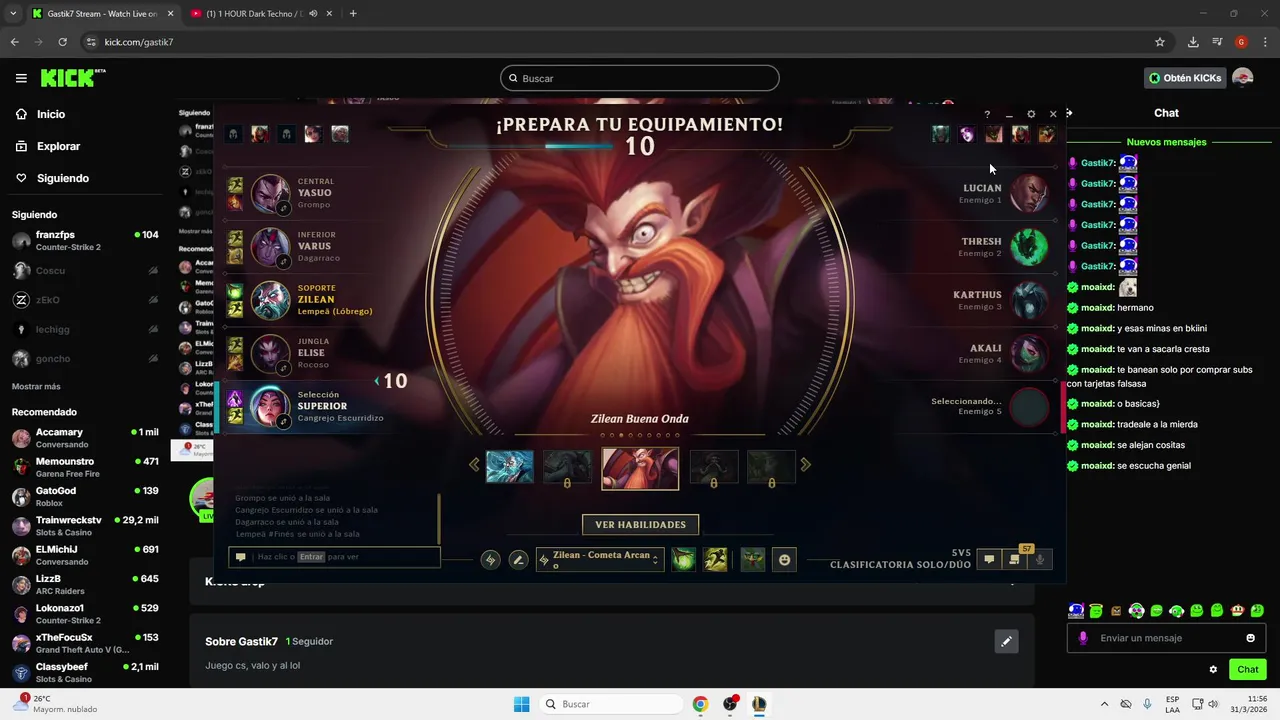Collapse the Kick chat panel arrow

click(x=1069, y=113)
